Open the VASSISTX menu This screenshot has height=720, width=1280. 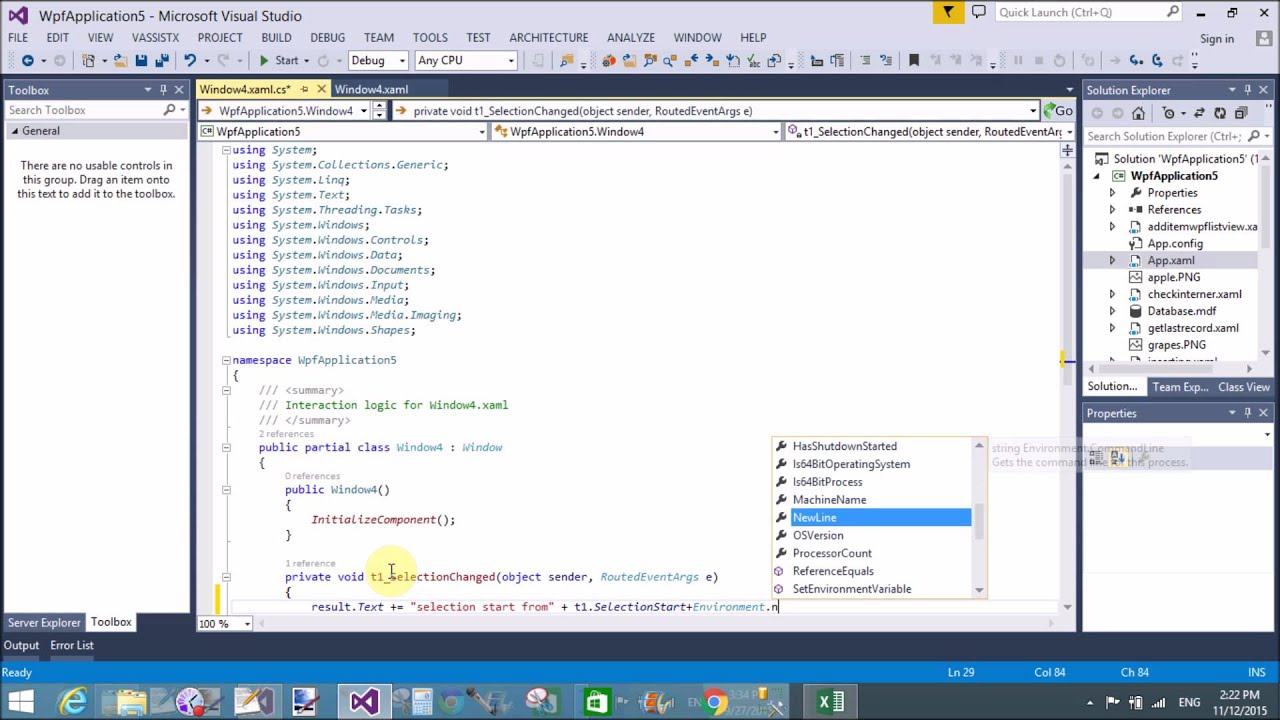pyautogui.click(x=154, y=37)
